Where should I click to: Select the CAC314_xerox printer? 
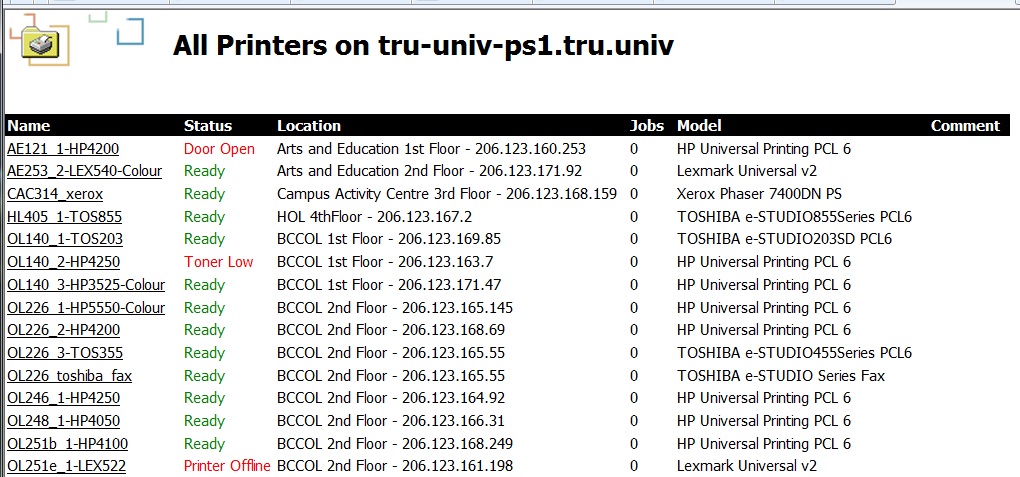(x=55, y=194)
